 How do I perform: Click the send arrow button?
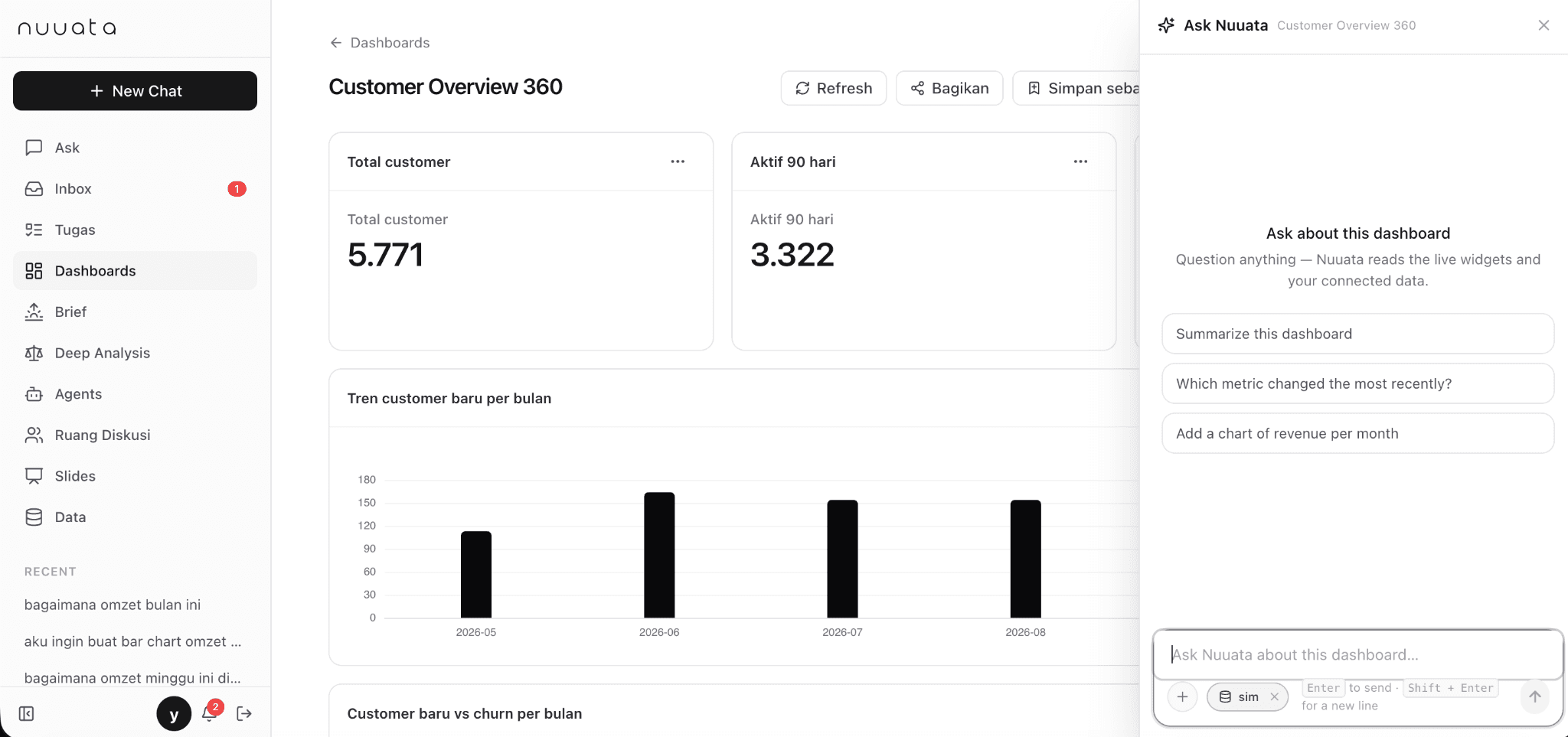[1535, 697]
